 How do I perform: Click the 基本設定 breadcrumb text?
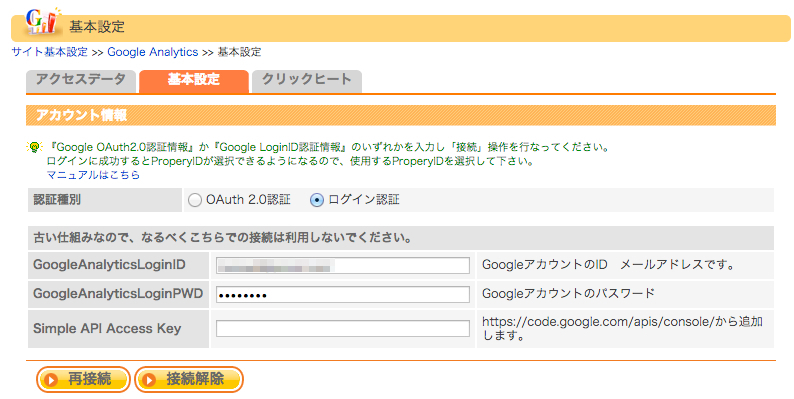[240, 52]
